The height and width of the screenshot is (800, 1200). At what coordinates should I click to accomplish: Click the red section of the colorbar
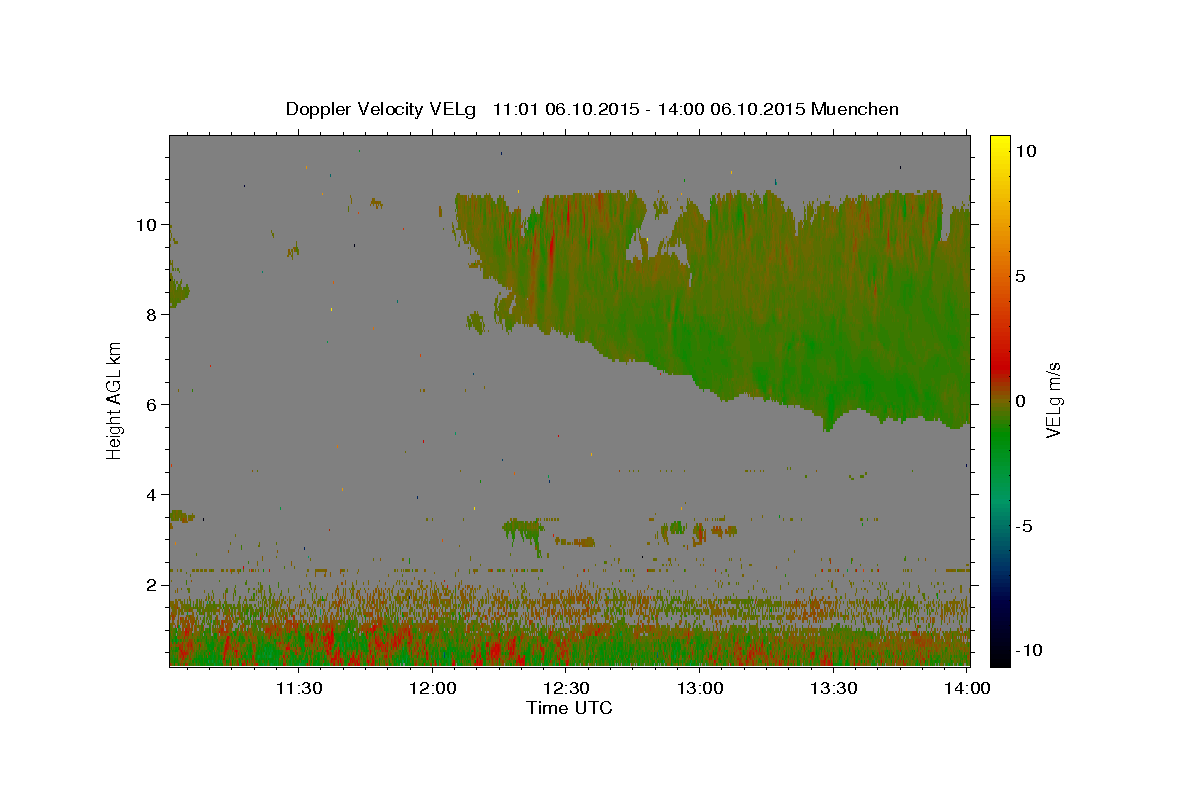[1000, 365]
